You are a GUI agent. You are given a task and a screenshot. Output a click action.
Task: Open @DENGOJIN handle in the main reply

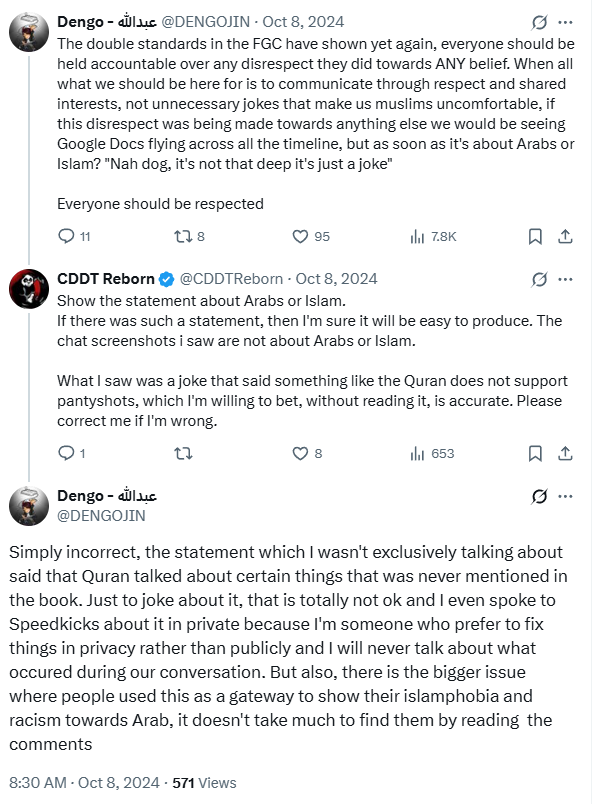[x=101, y=515]
